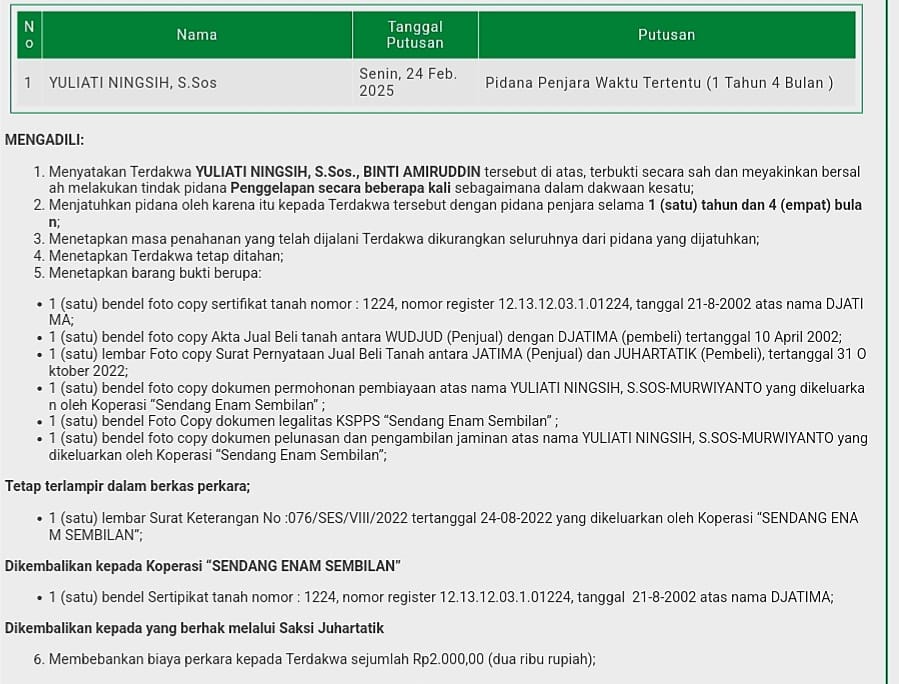The height and width of the screenshot is (684, 899).
Task: Click the "MENGADILI:" heading
Action: tap(45, 140)
